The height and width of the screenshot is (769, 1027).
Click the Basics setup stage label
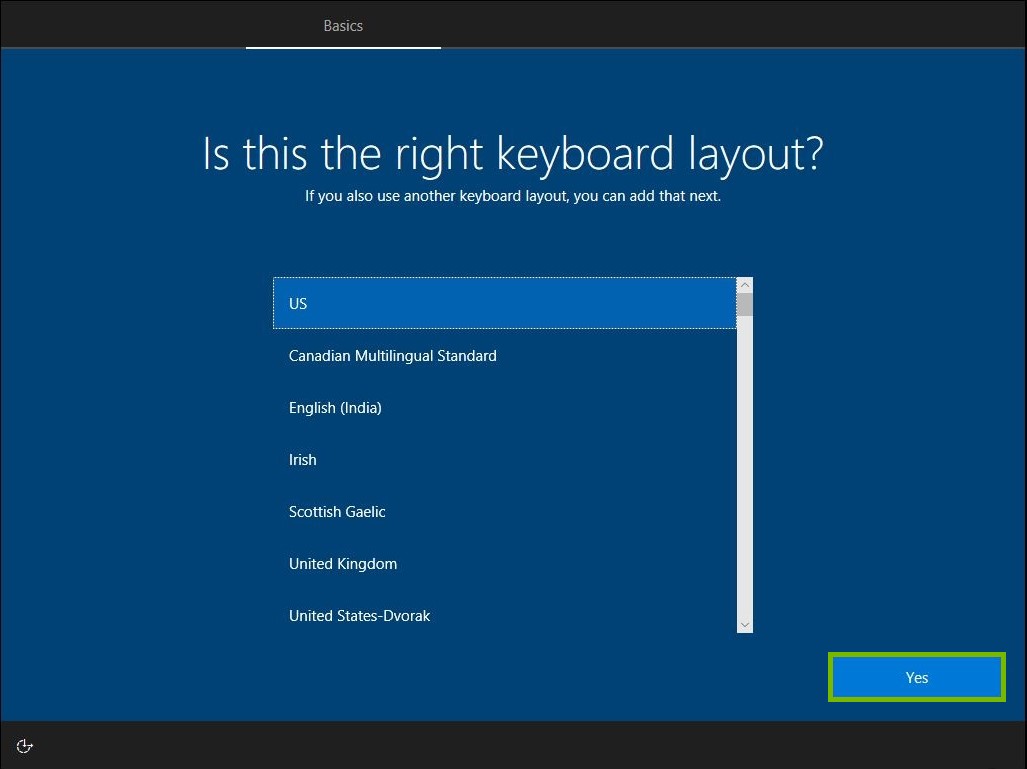coord(343,26)
